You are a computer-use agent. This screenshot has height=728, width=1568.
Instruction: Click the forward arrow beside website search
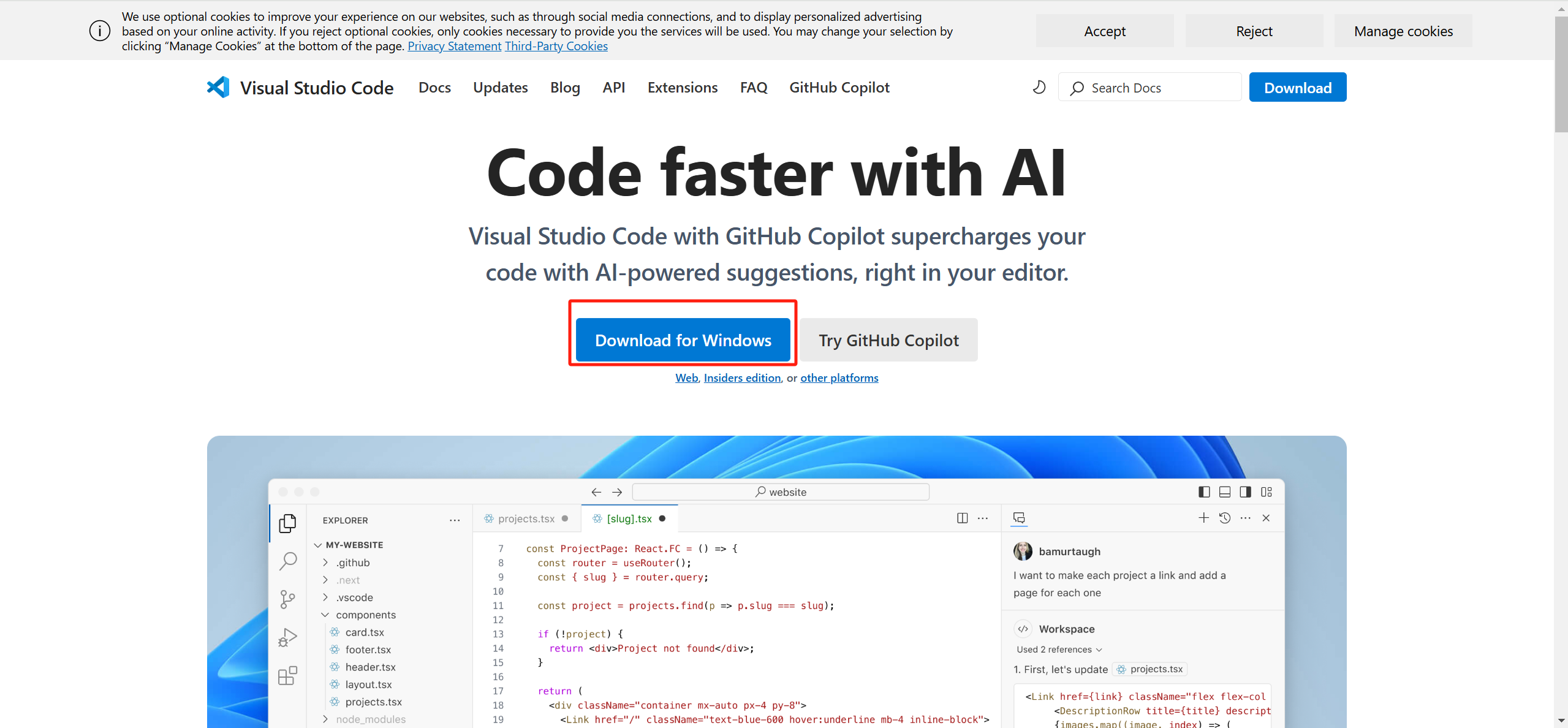[617, 492]
